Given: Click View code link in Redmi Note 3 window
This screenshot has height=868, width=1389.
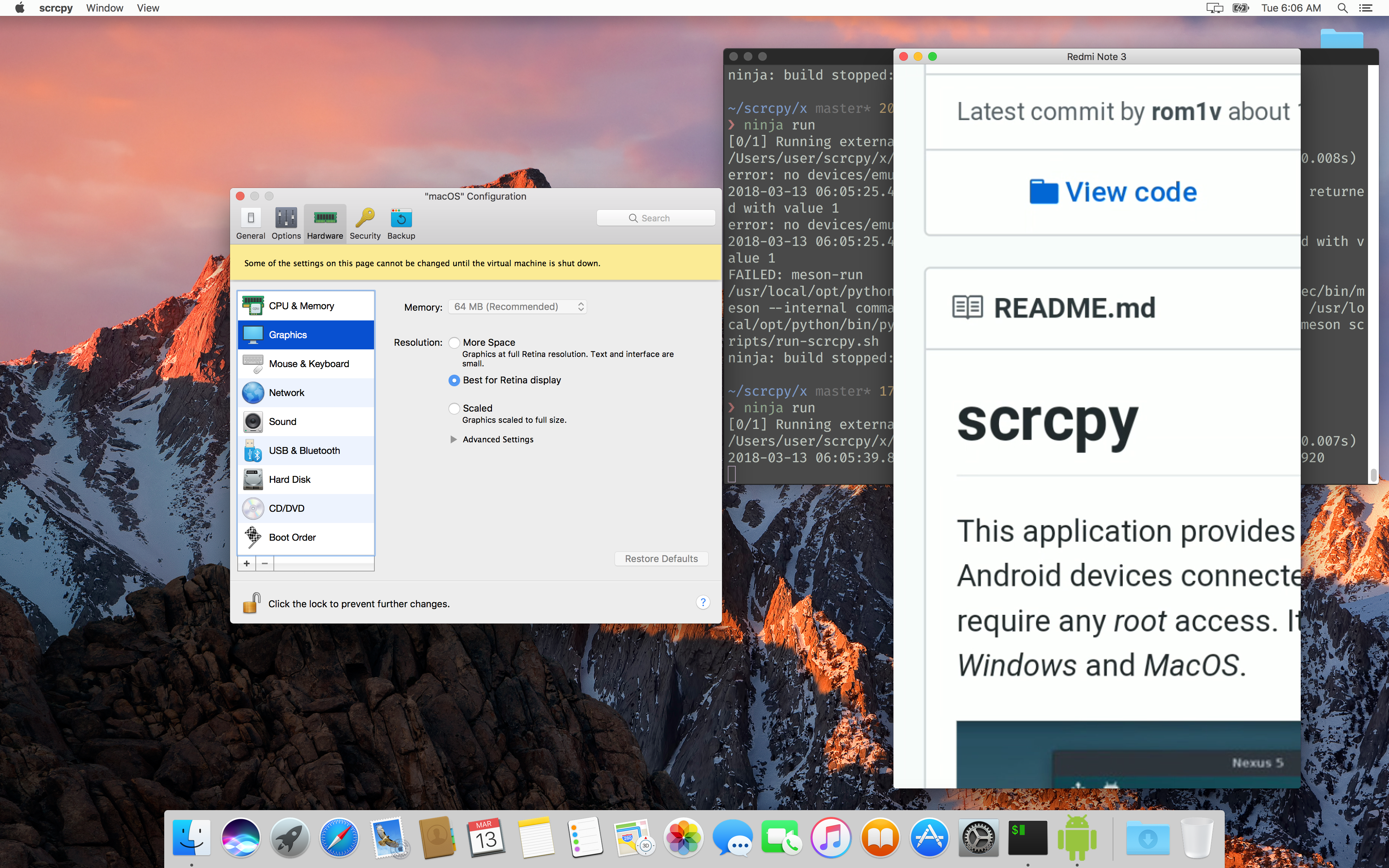Looking at the screenshot, I should point(1113,192).
